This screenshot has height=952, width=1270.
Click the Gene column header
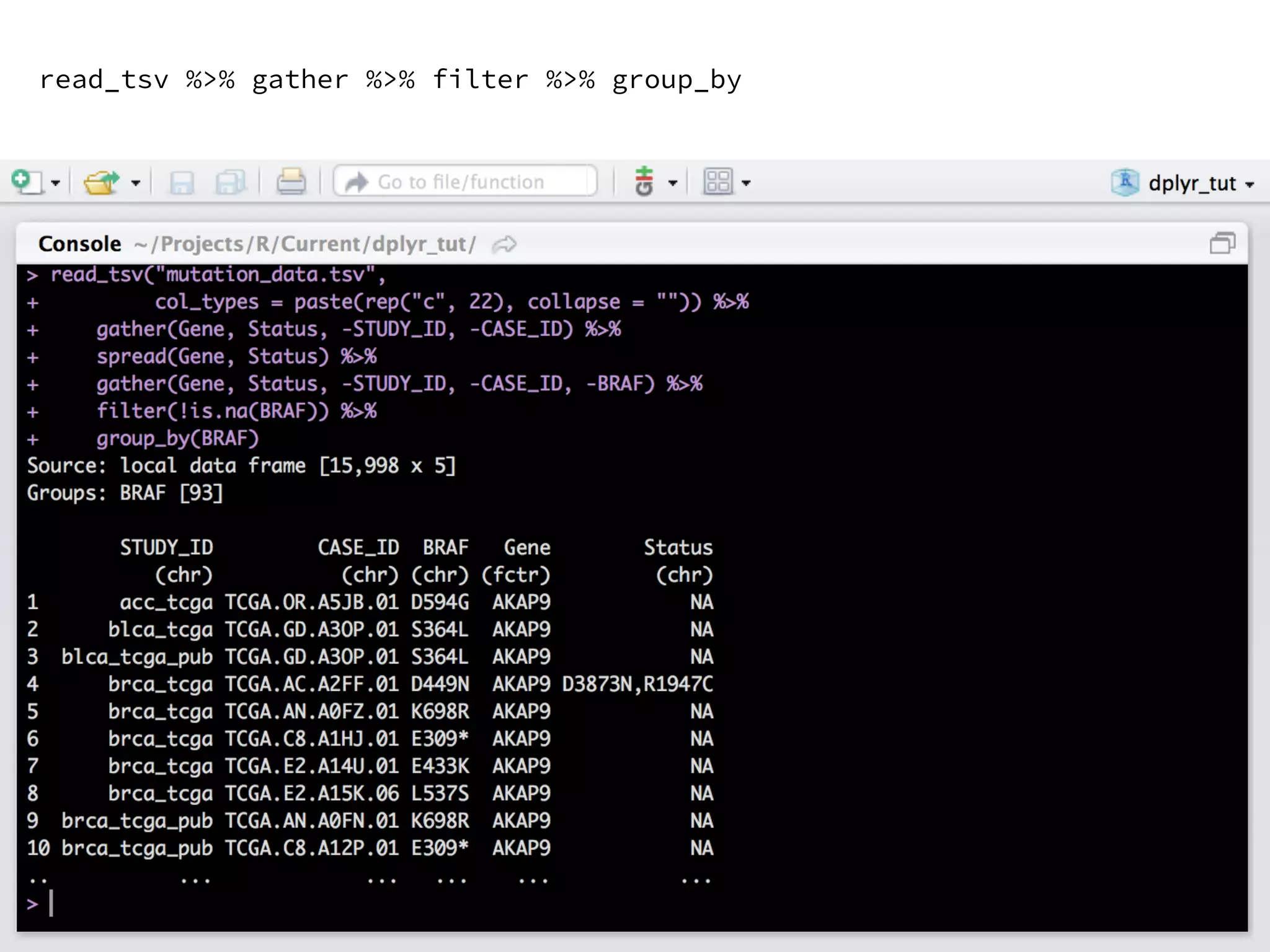527,547
